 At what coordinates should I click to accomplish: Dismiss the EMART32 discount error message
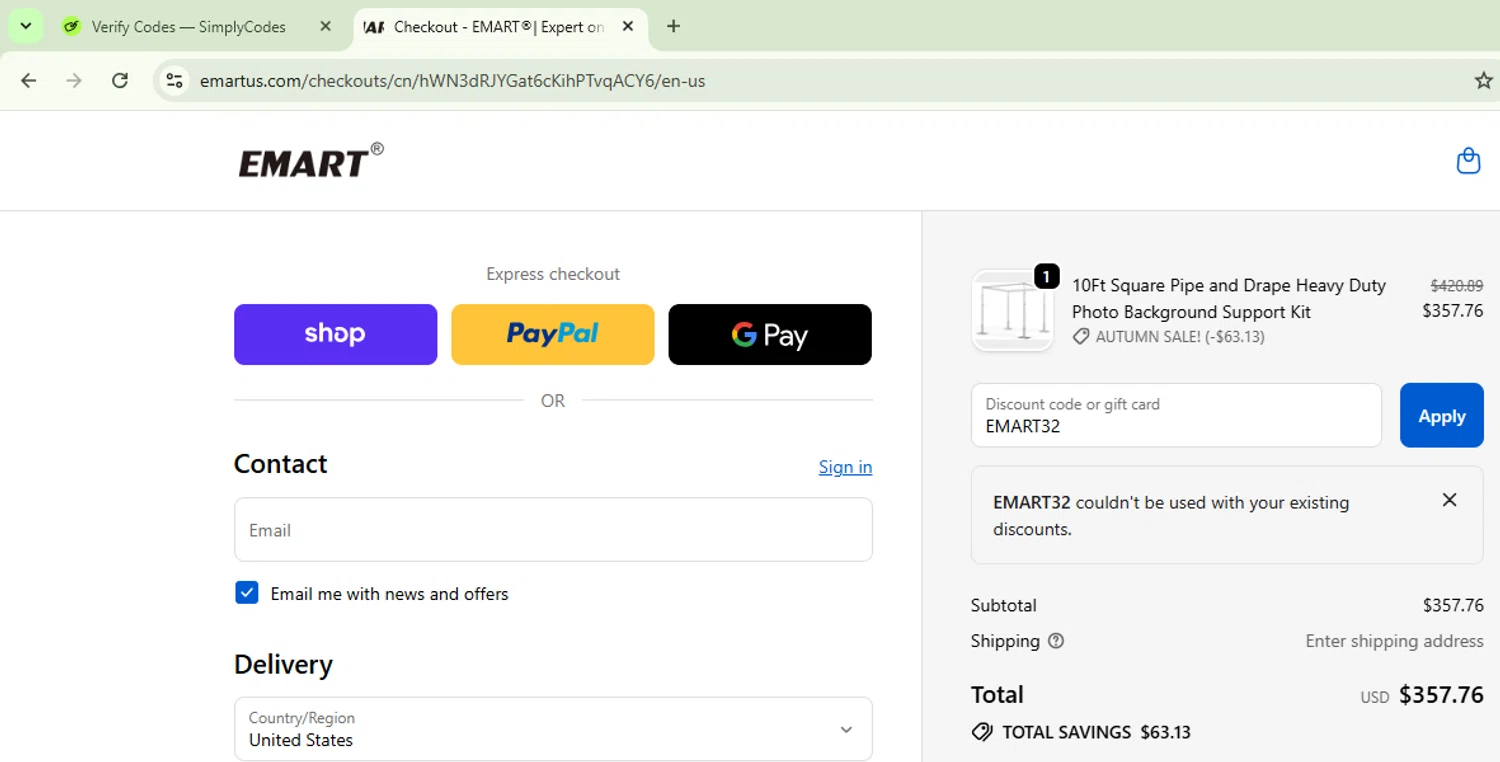(x=1449, y=500)
